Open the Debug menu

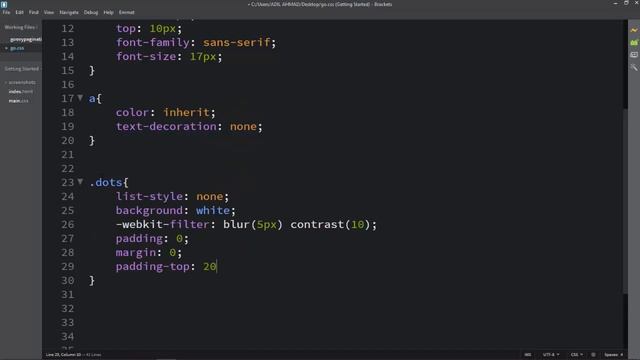tap(91, 12)
